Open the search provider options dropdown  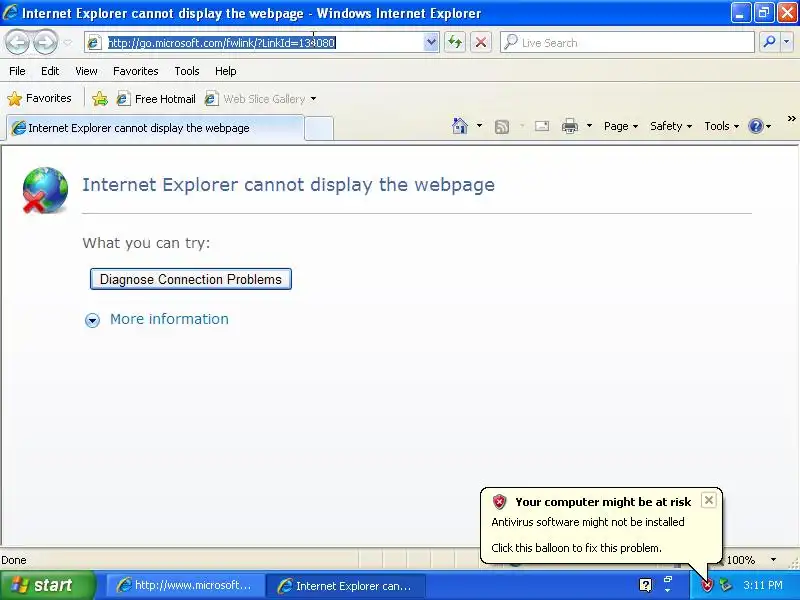click(787, 42)
